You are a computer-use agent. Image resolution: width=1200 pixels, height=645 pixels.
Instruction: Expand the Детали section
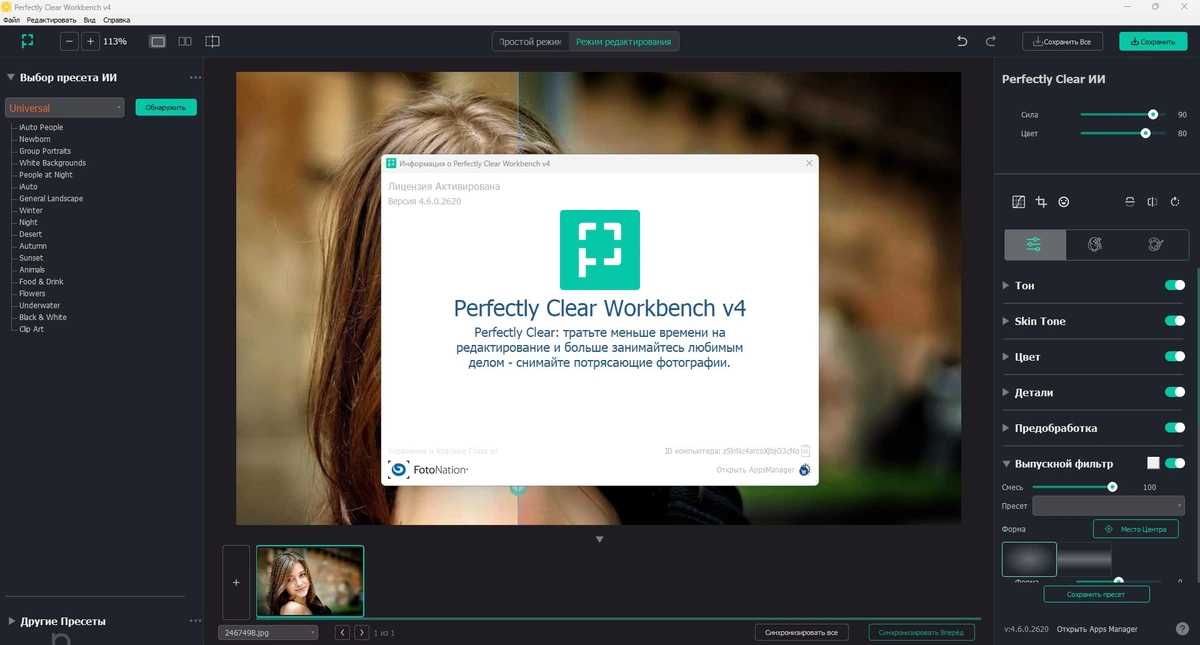point(1006,393)
